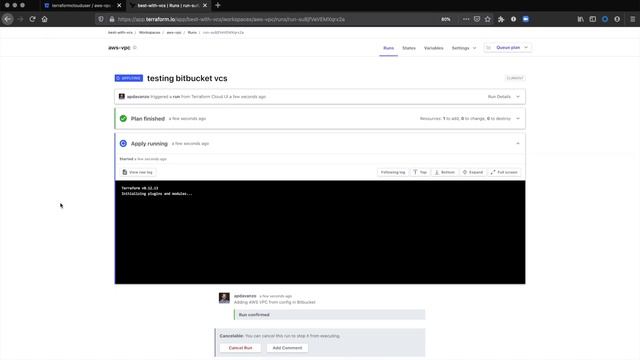This screenshot has width=640, height=360.
Task: Go back with the browser back arrow
Action: 8,19
